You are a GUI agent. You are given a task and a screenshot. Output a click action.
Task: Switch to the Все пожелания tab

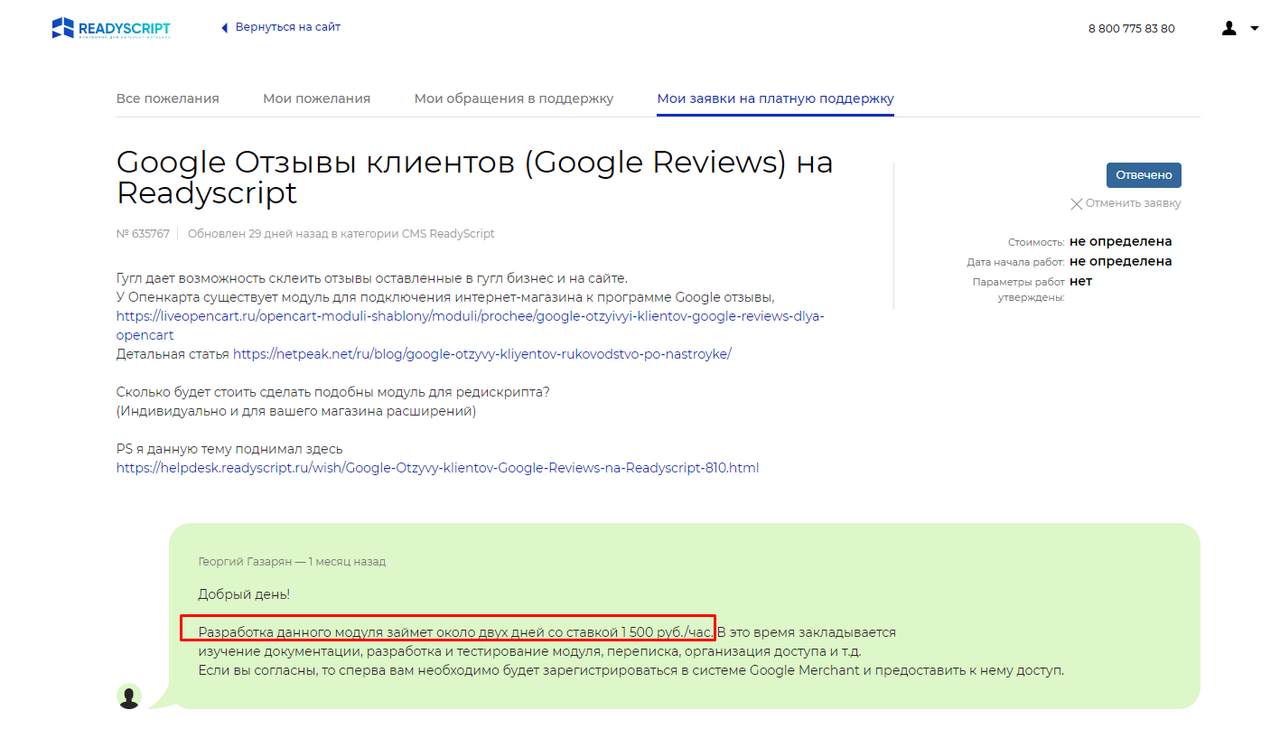168,98
